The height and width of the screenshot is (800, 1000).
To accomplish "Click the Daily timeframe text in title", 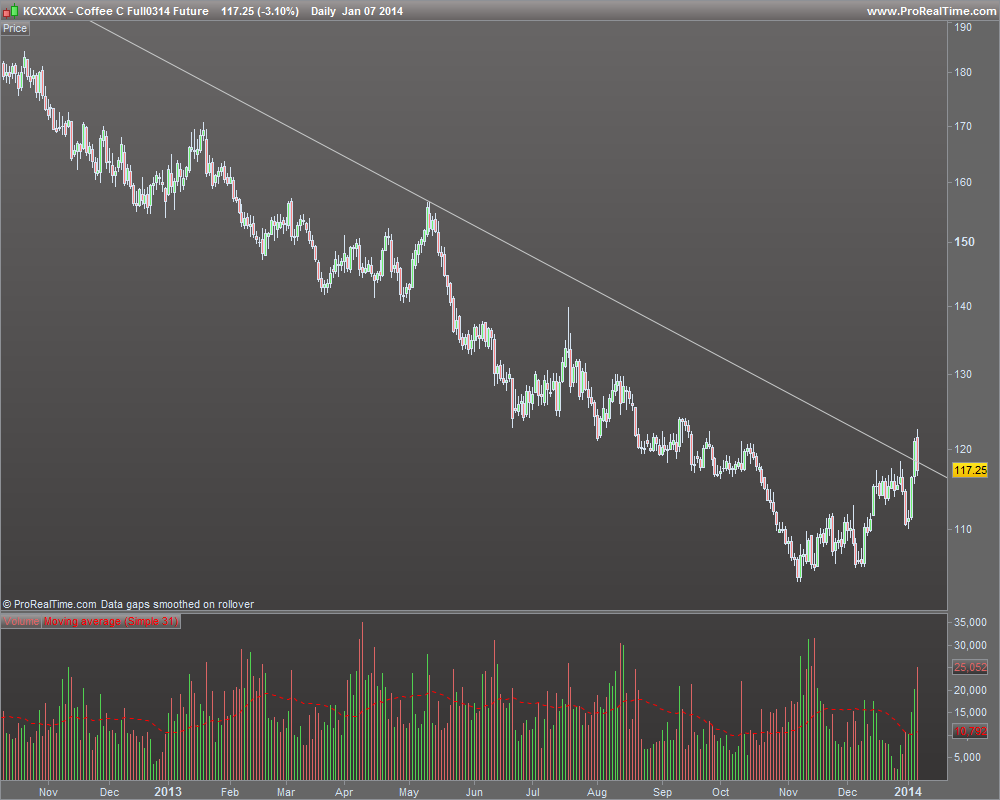I will (x=323, y=11).
